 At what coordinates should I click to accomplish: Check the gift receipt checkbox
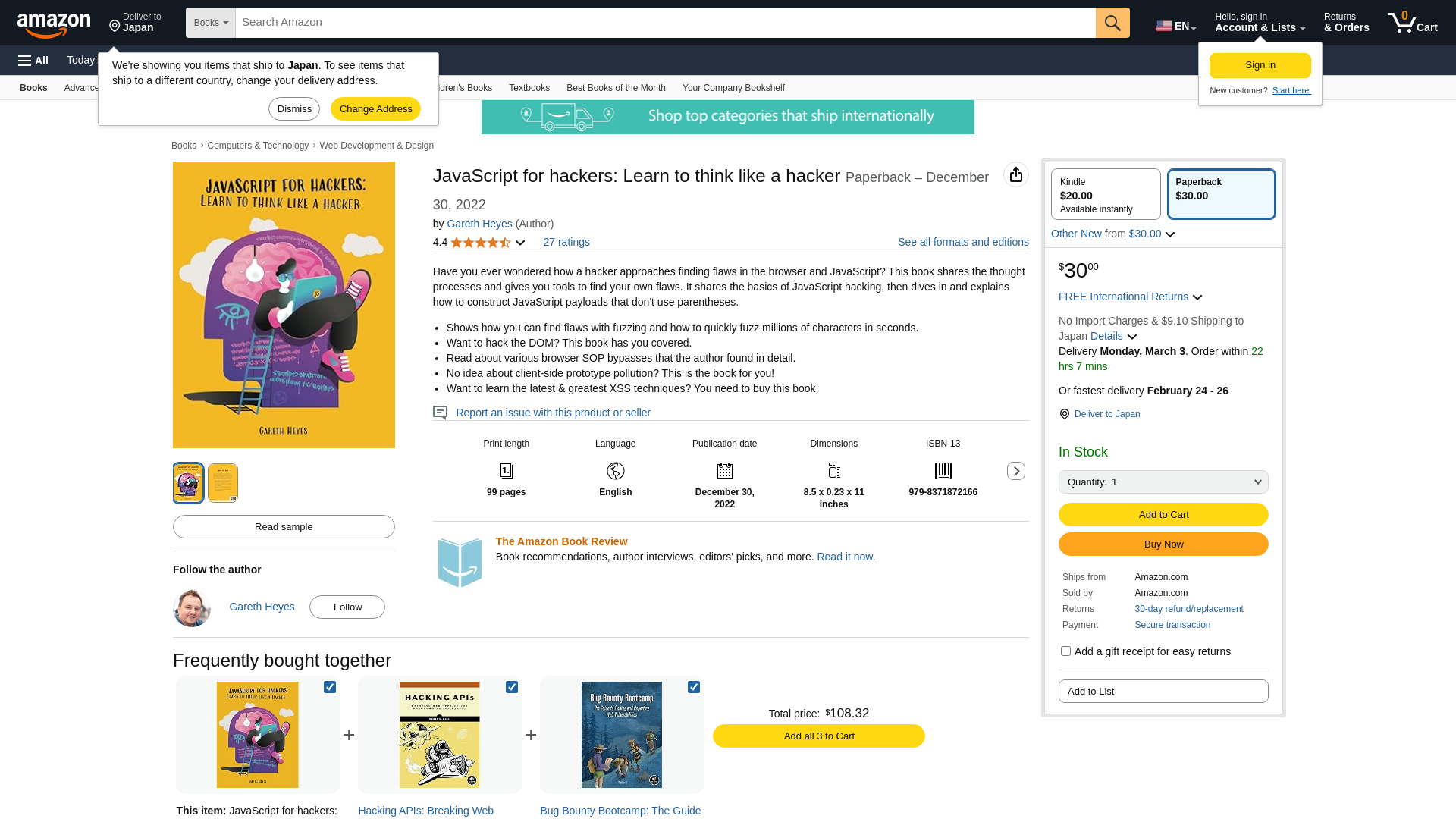1065,651
